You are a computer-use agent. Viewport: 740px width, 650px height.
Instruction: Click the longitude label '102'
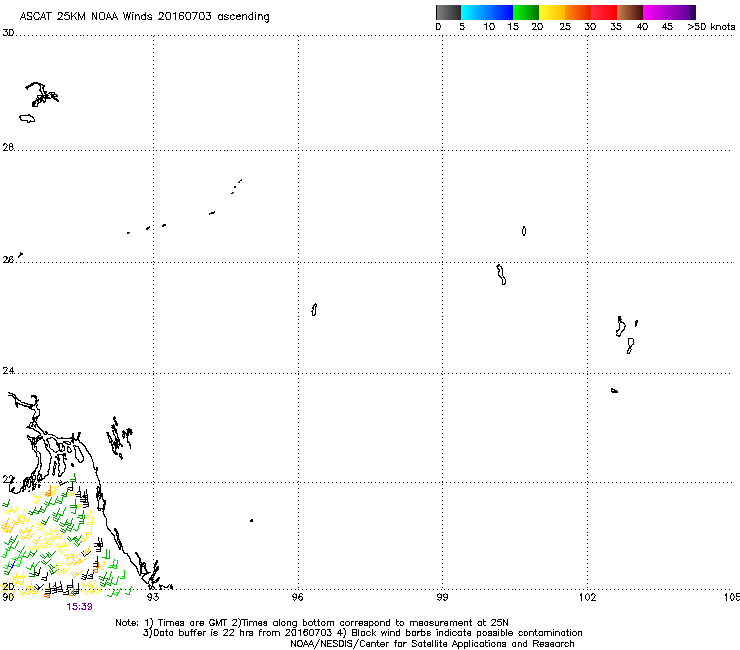click(587, 597)
